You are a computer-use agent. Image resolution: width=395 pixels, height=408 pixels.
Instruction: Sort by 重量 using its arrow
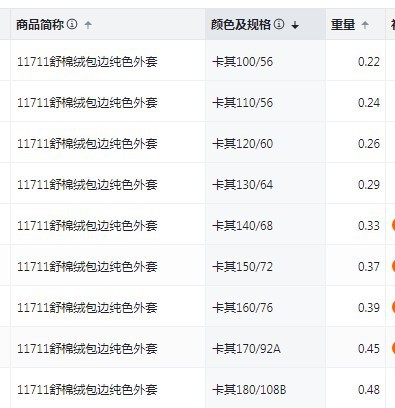click(x=365, y=24)
